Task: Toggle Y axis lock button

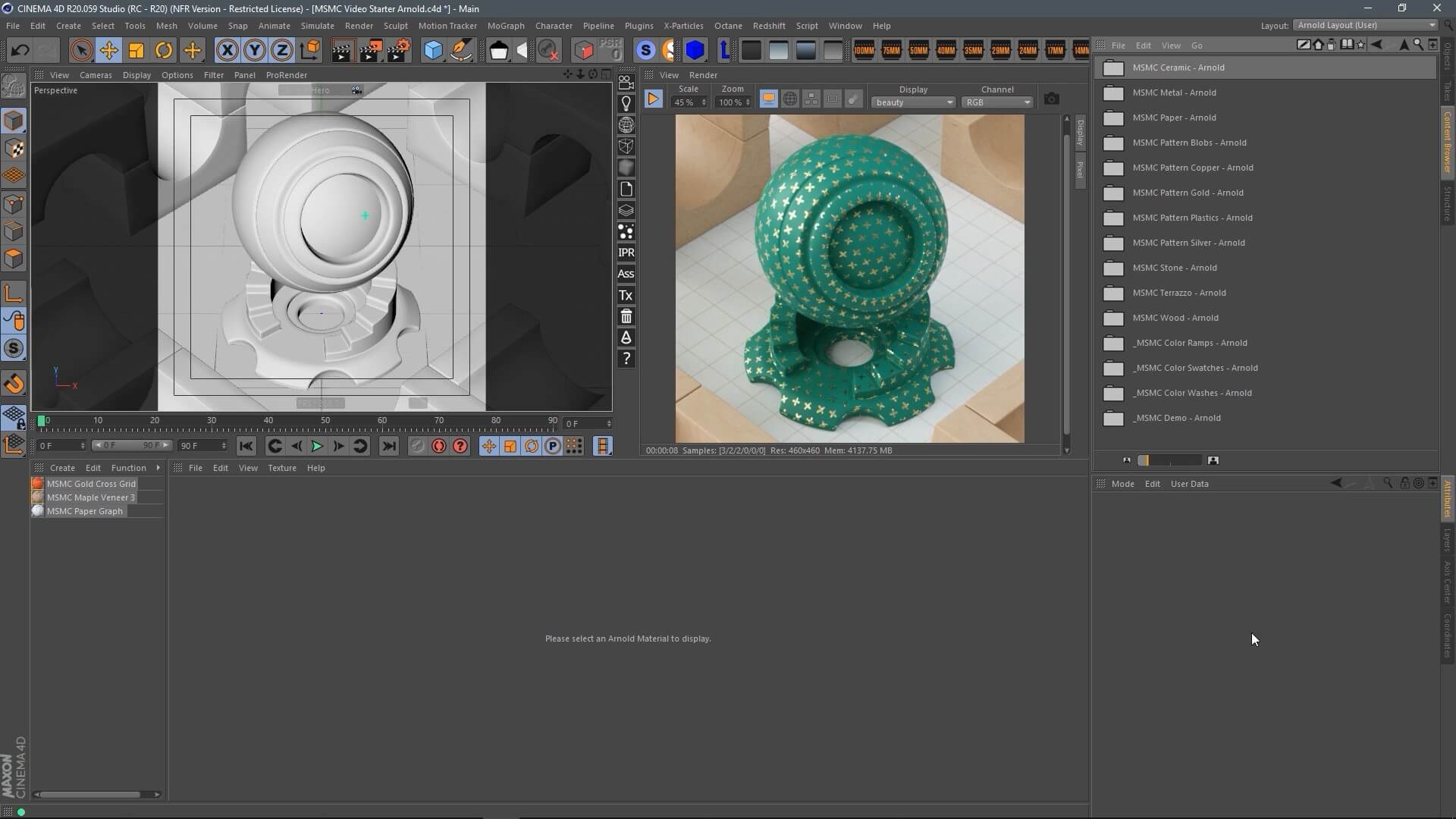Action: tap(254, 51)
